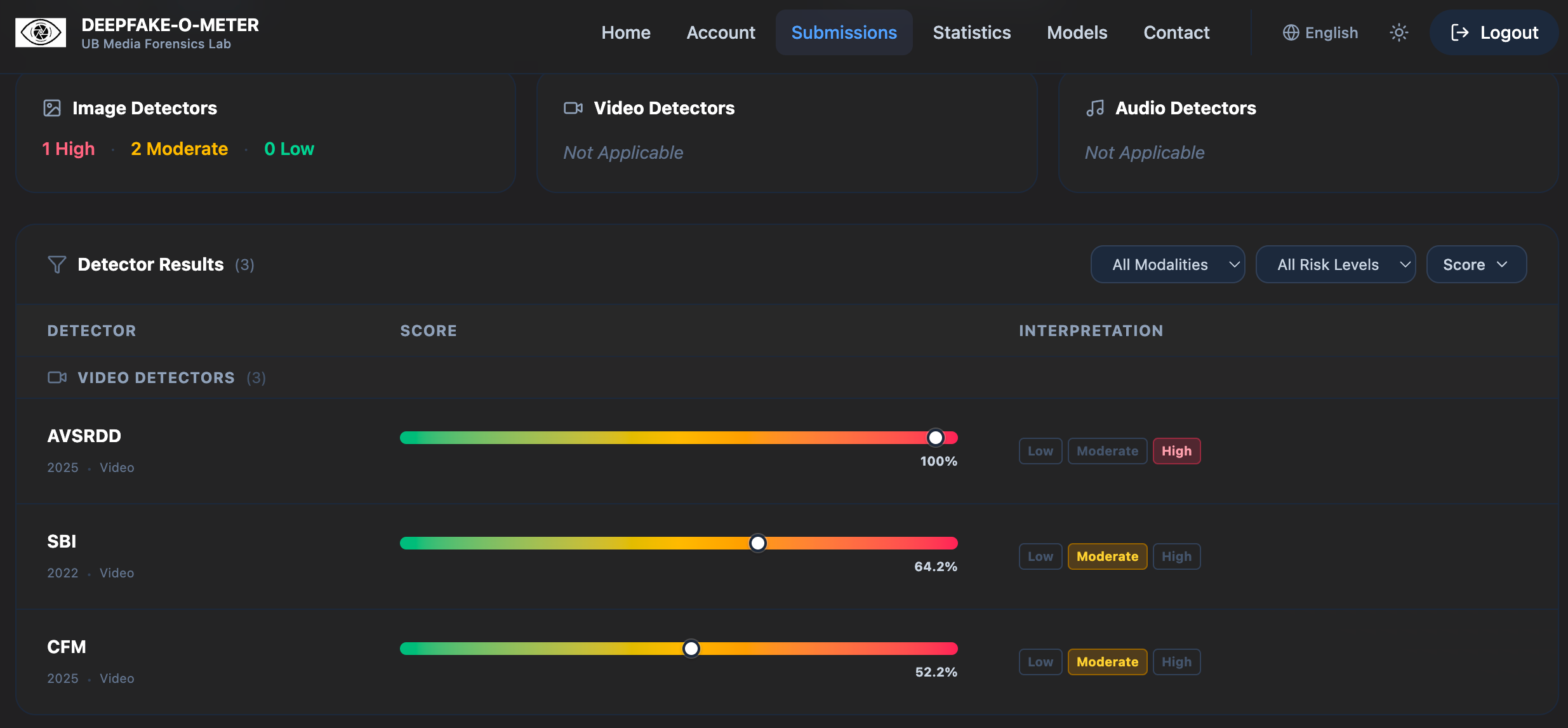Click the High badge in AVSRDD row
The image size is (1568, 728).
point(1176,451)
